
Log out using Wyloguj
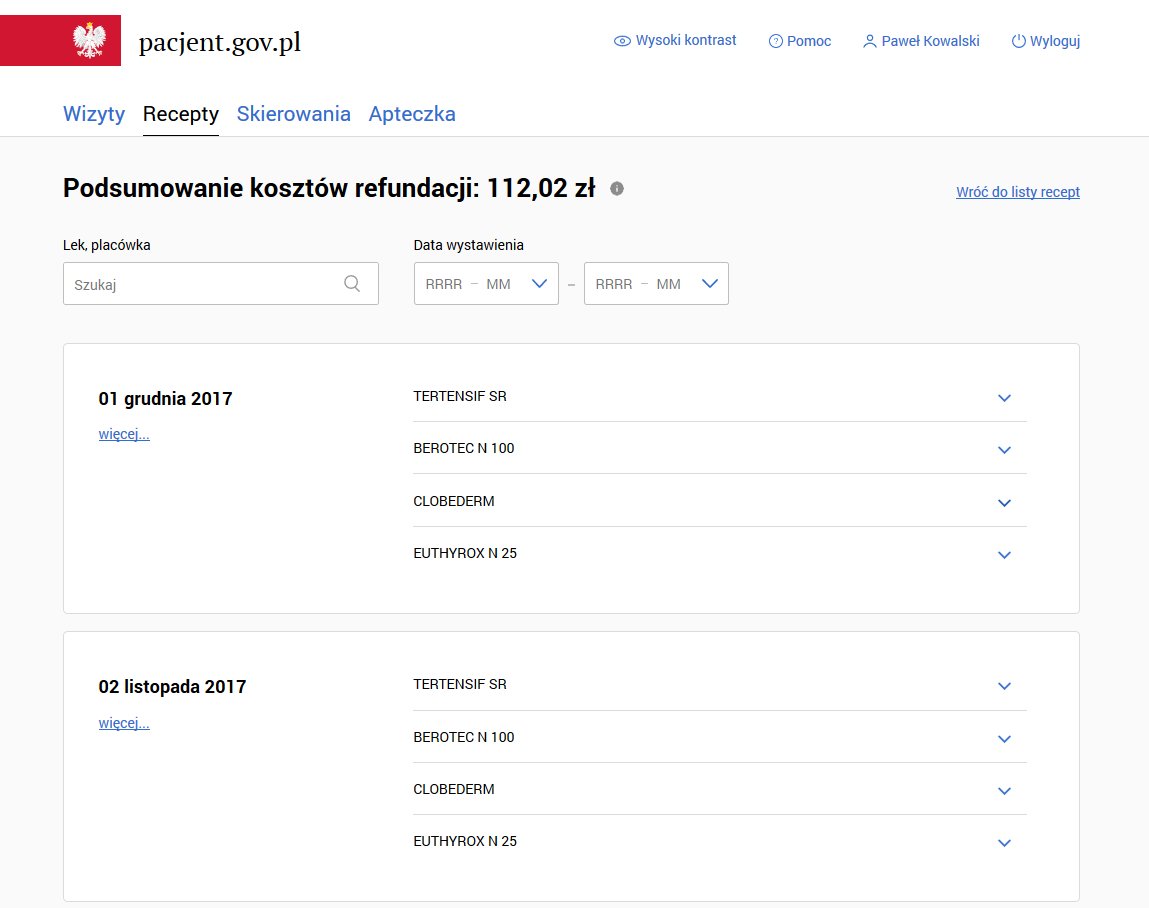(x=1046, y=41)
